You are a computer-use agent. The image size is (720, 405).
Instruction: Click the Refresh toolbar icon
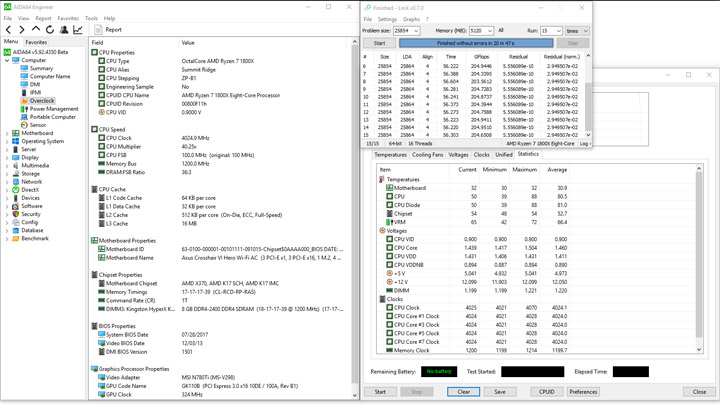pyautogui.click(x=50, y=30)
